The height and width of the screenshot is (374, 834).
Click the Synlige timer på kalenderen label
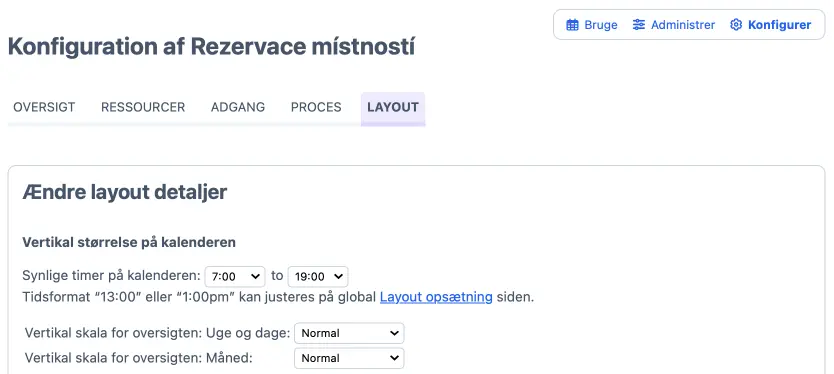tap(112, 276)
